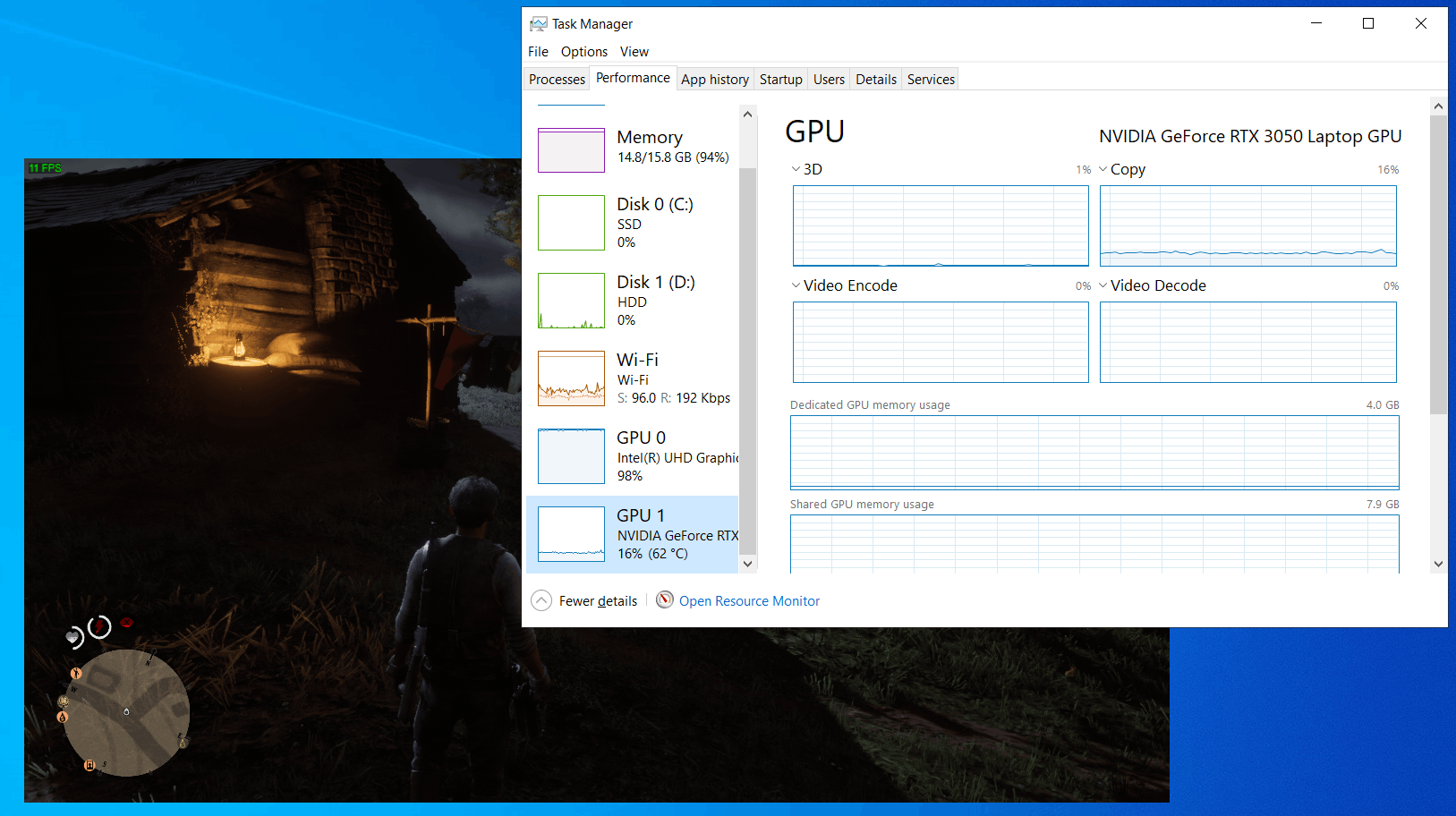The height and width of the screenshot is (816, 1456).
Task: Click the sidebar scroll down arrow
Action: tap(748, 565)
